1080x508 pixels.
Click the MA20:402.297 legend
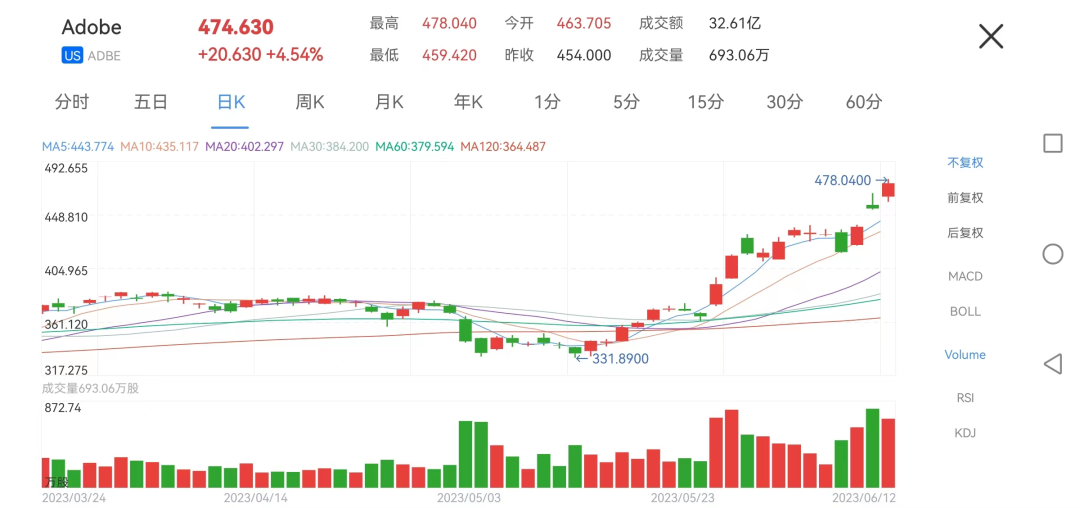245,147
